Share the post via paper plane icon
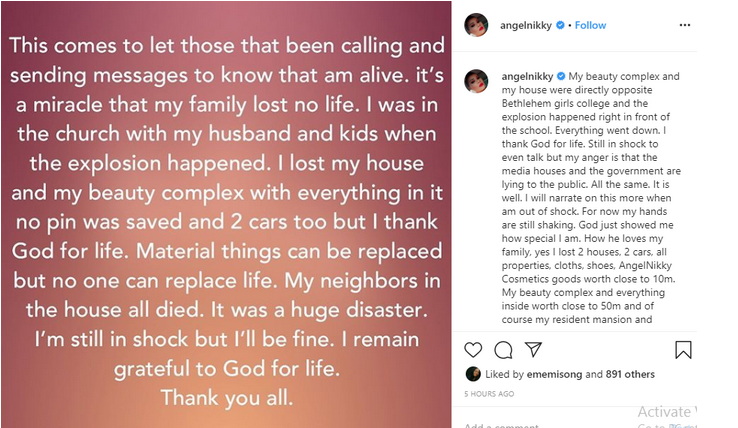 click(533, 350)
